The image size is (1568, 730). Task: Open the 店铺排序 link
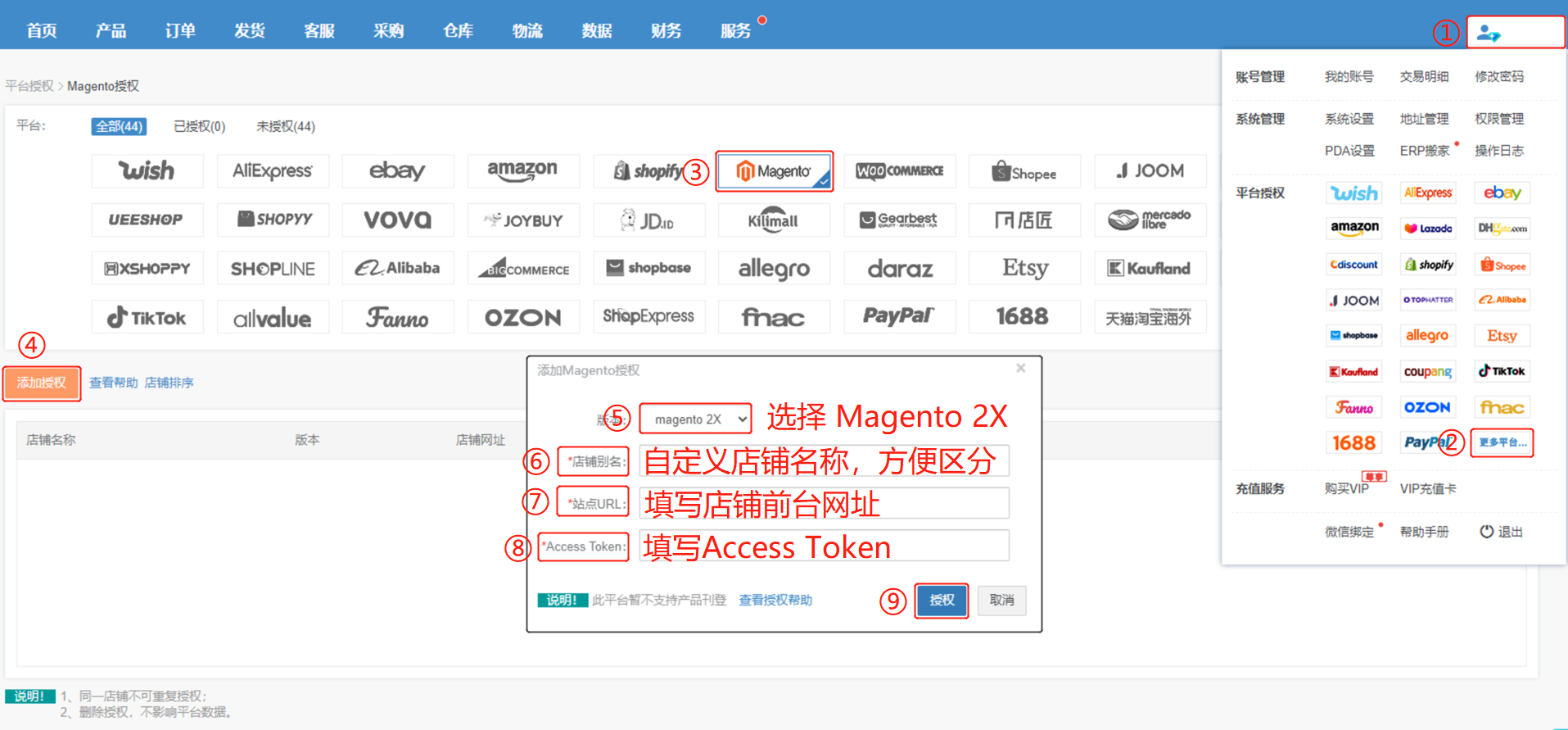(x=169, y=383)
